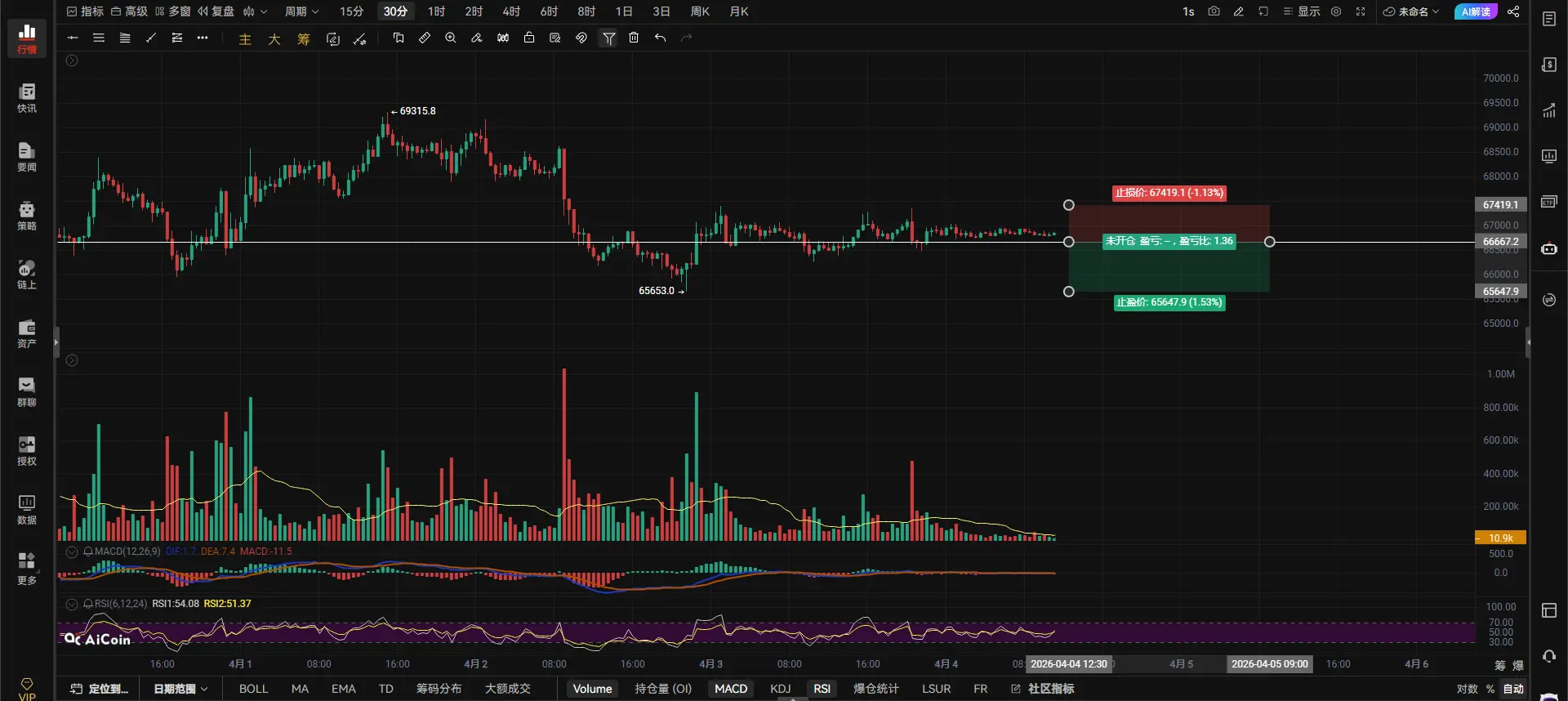The height and width of the screenshot is (701, 1568).
Task: Toggle the MACD indicator
Action: click(731, 689)
